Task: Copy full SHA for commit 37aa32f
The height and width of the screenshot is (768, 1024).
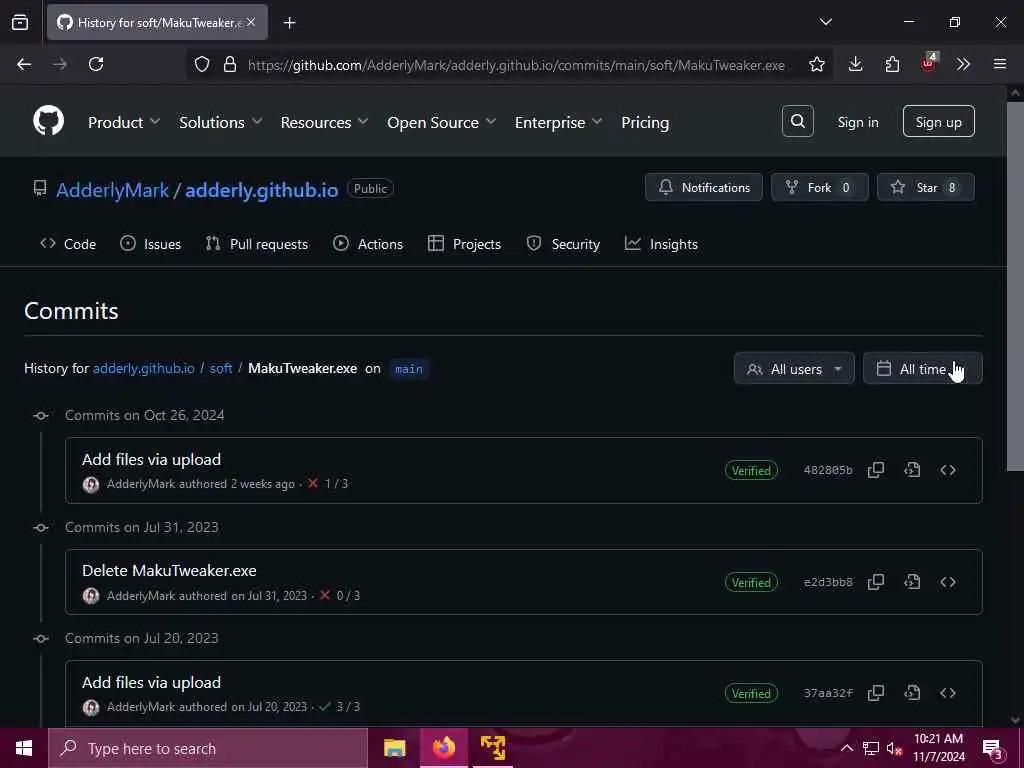Action: pyautogui.click(x=876, y=693)
